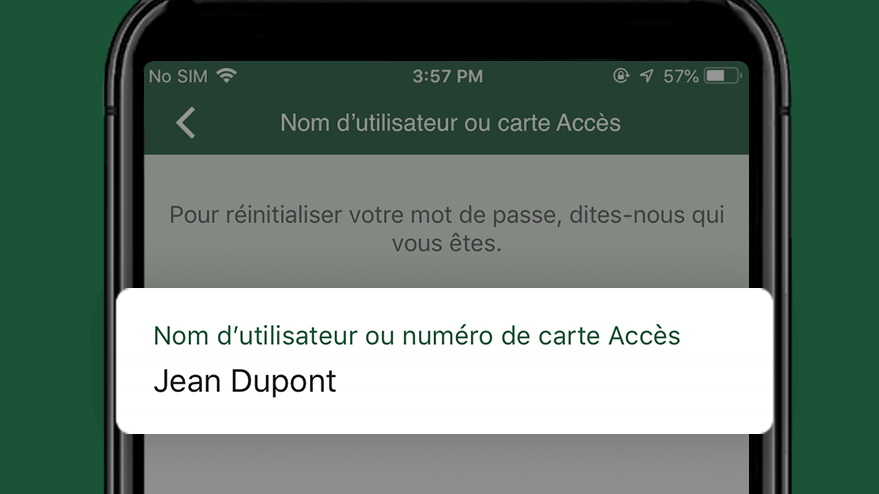This screenshot has height=494, width=879.
Task: Click the word Dupont in the username field
Action: click(x=283, y=381)
